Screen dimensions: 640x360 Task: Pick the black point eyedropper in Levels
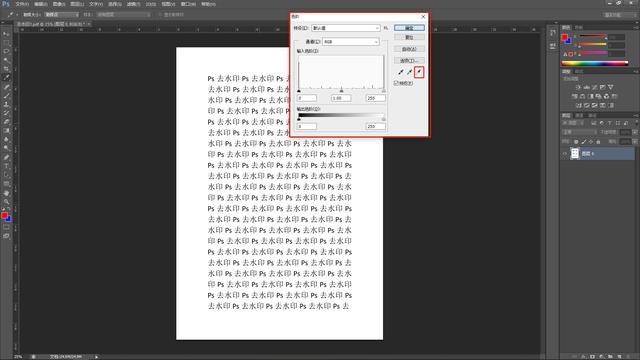(x=401, y=72)
